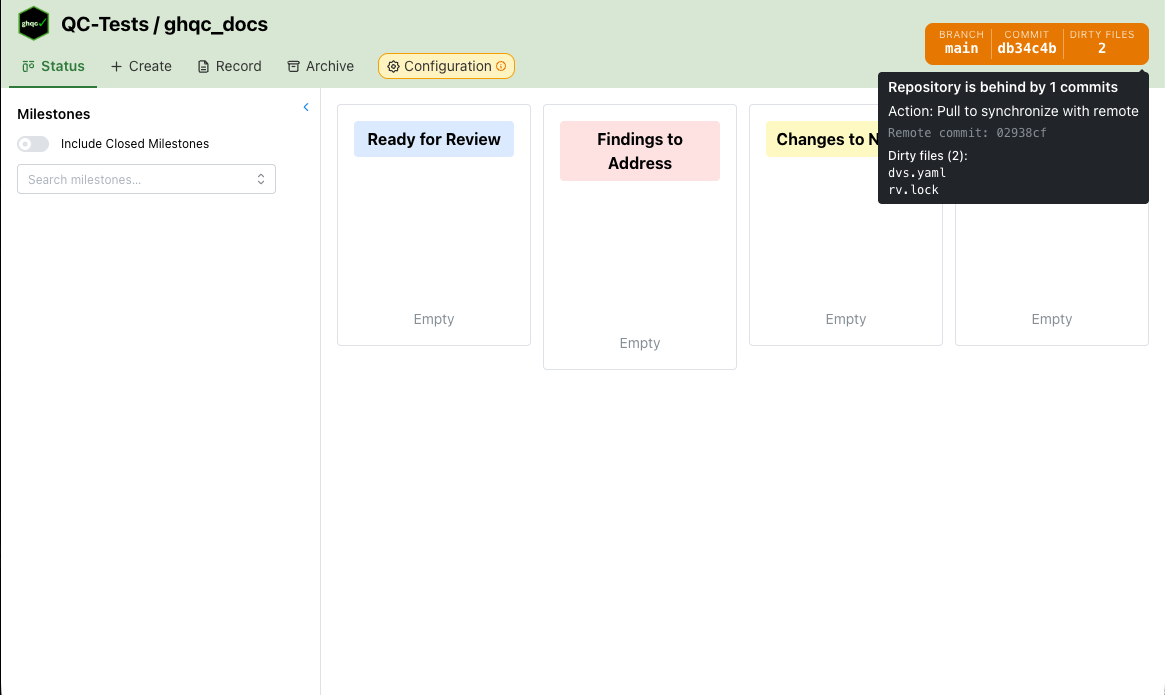Select the Ready for Review column header
This screenshot has height=695, width=1165.
click(434, 140)
